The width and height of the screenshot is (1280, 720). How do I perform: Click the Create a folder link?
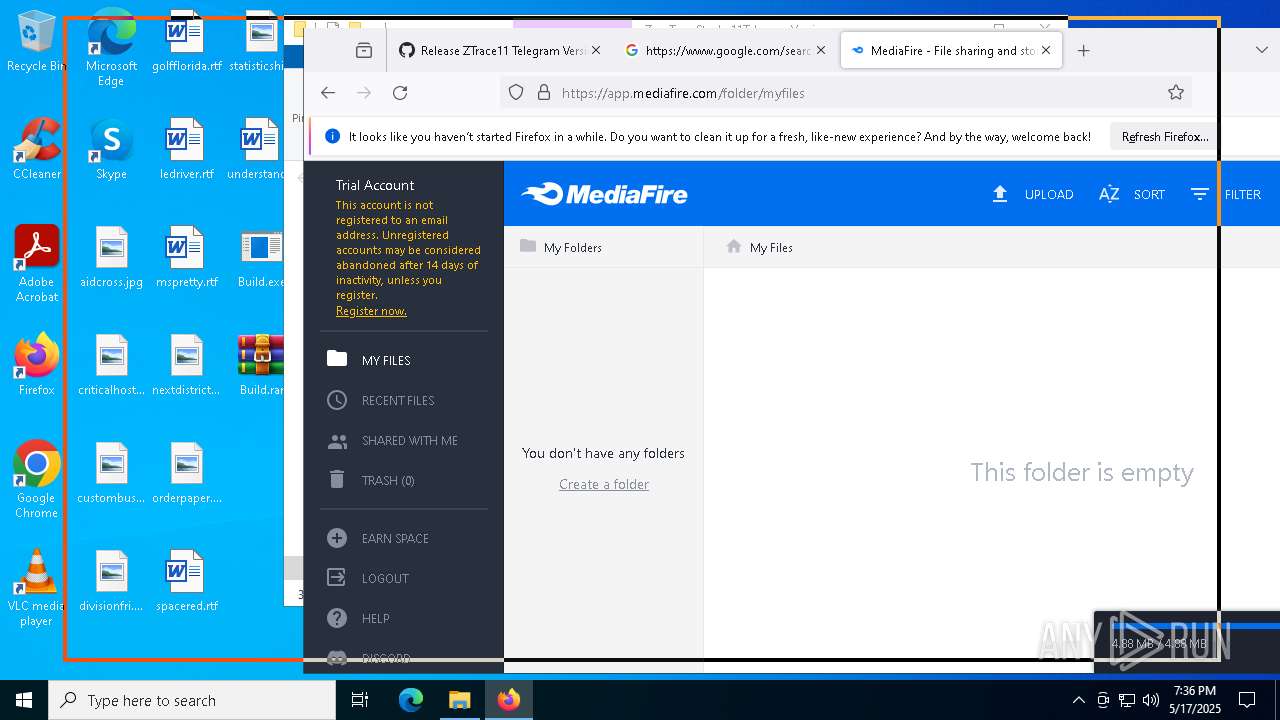[x=604, y=484]
